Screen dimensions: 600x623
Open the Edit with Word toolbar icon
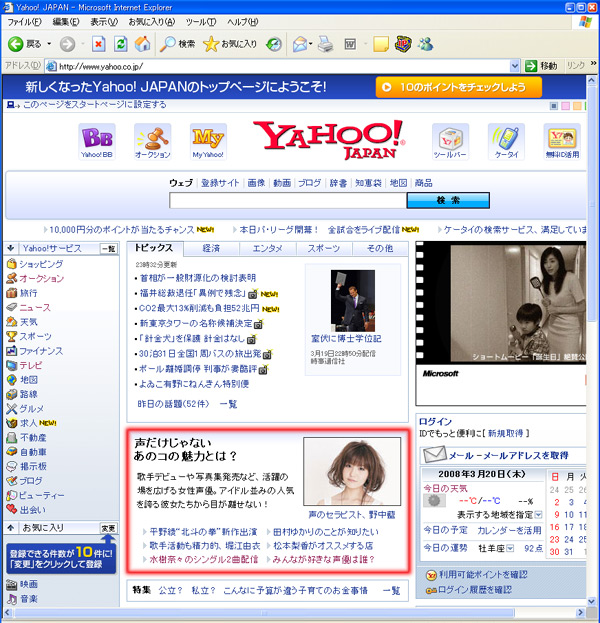350,44
